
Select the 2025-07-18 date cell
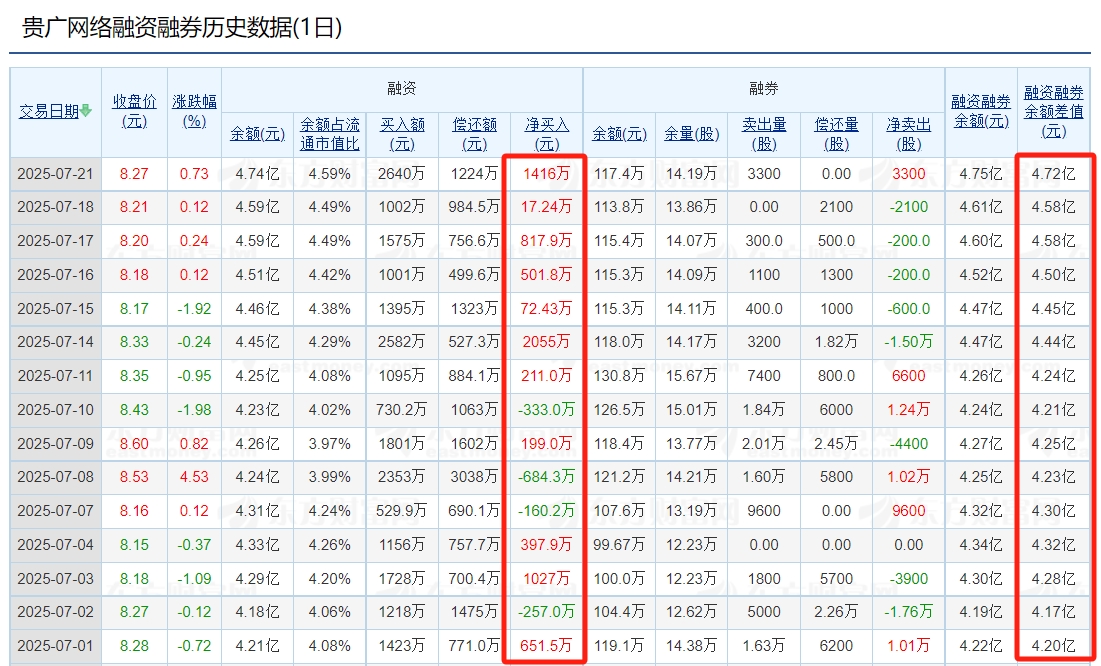tap(55, 207)
